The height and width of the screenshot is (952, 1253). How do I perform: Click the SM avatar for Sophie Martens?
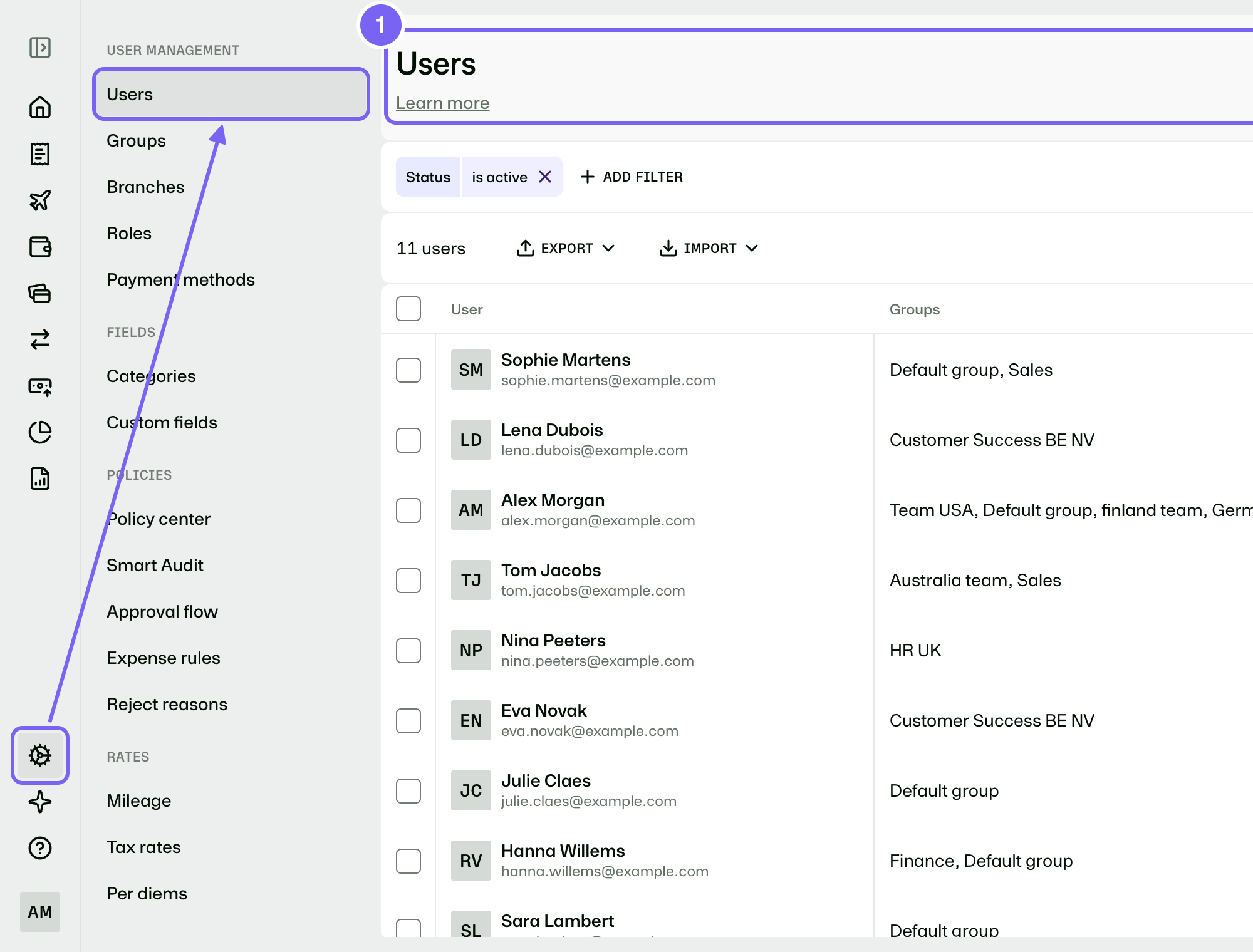coord(471,370)
